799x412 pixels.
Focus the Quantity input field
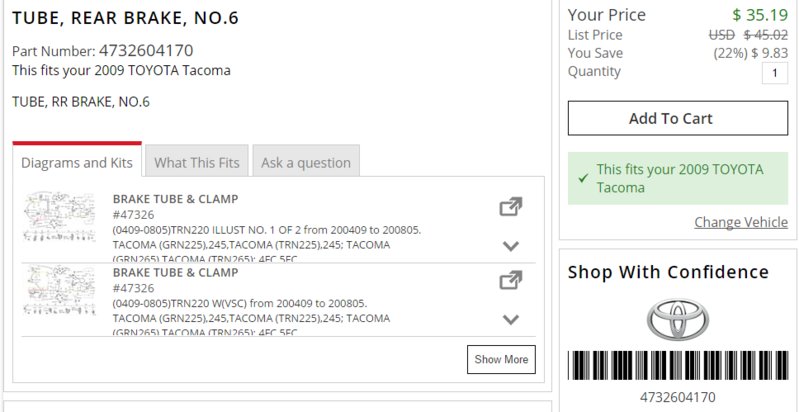pyautogui.click(x=775, y=73)
